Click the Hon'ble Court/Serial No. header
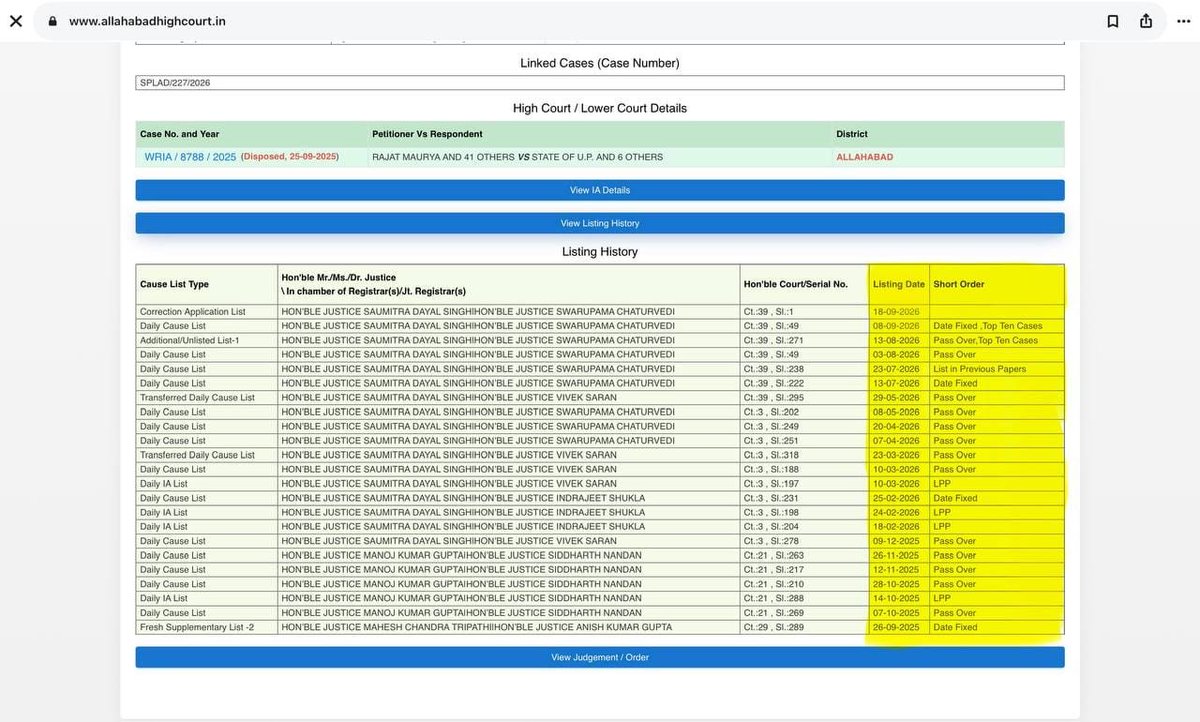Viewport: 1200px width, 722px height. click(795, 284)
